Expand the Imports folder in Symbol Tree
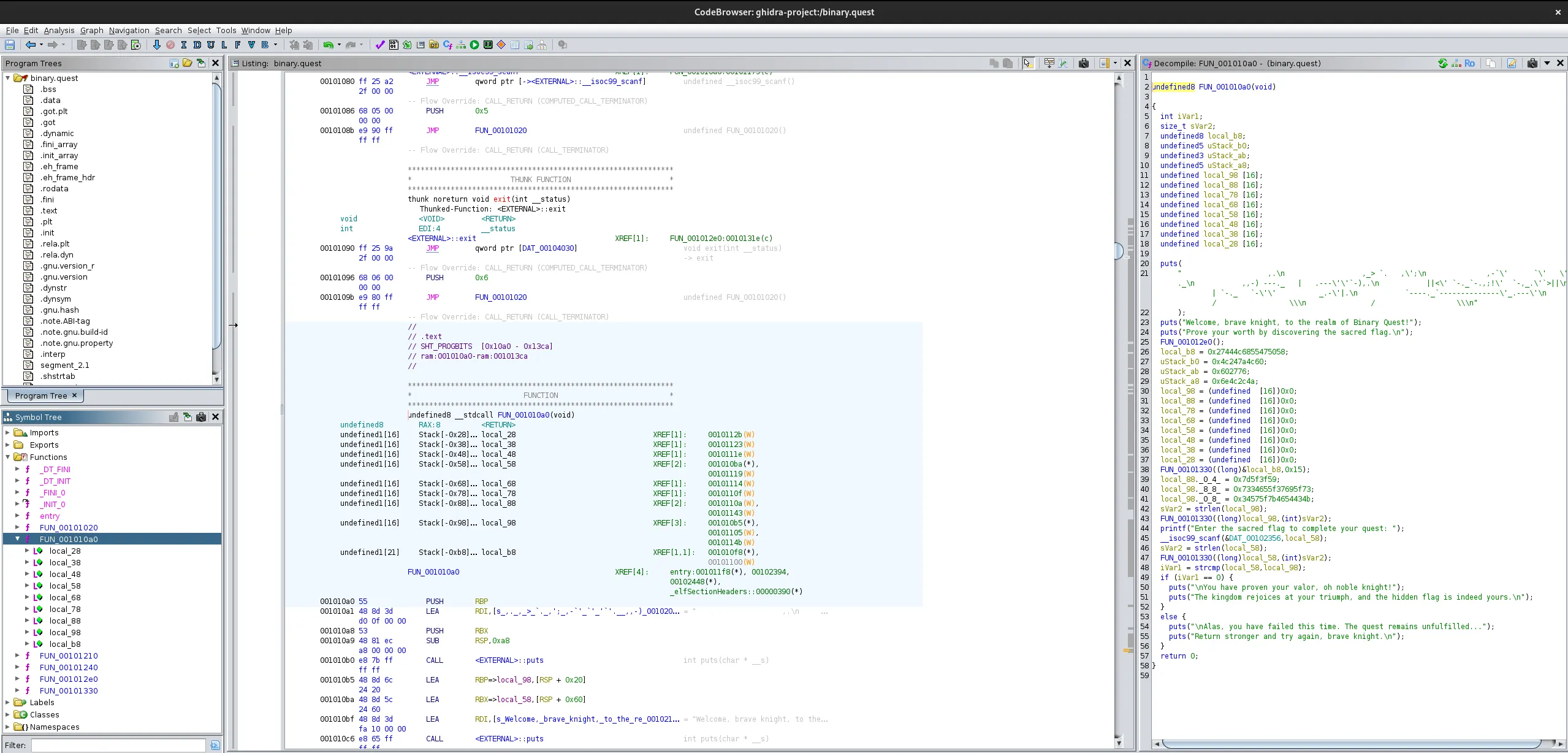Screen dimensions: 1568x753 point(8,433)
